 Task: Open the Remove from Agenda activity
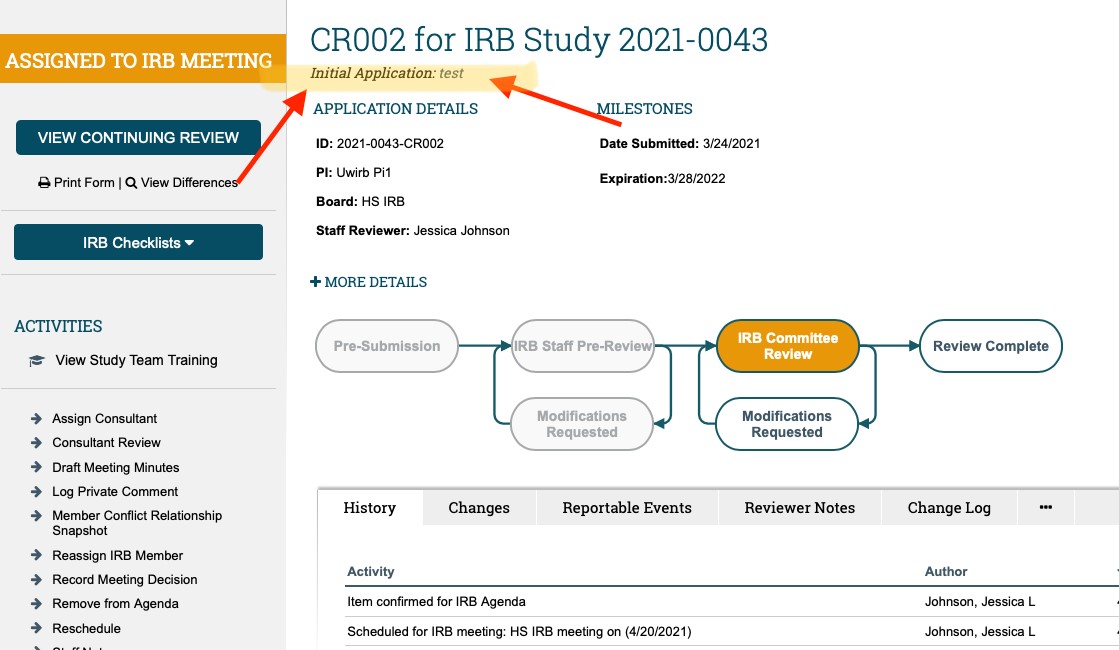[115, 604]
